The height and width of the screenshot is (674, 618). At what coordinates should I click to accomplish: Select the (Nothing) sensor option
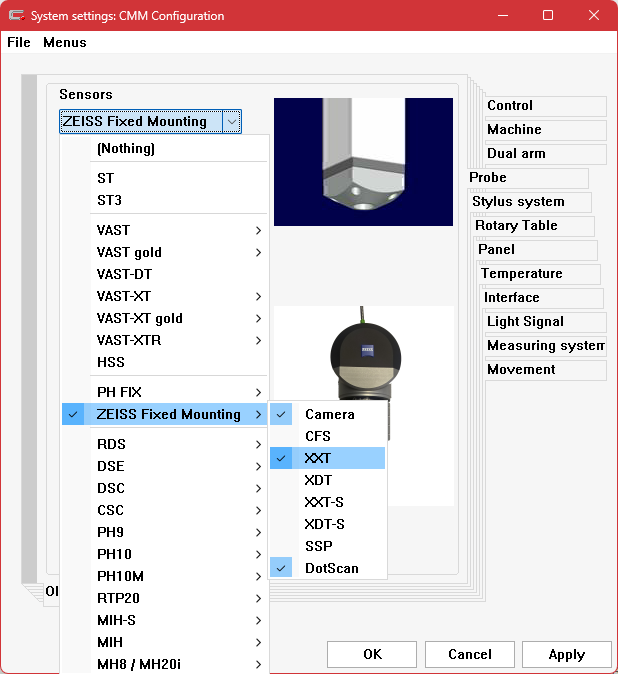pos(165,149)
